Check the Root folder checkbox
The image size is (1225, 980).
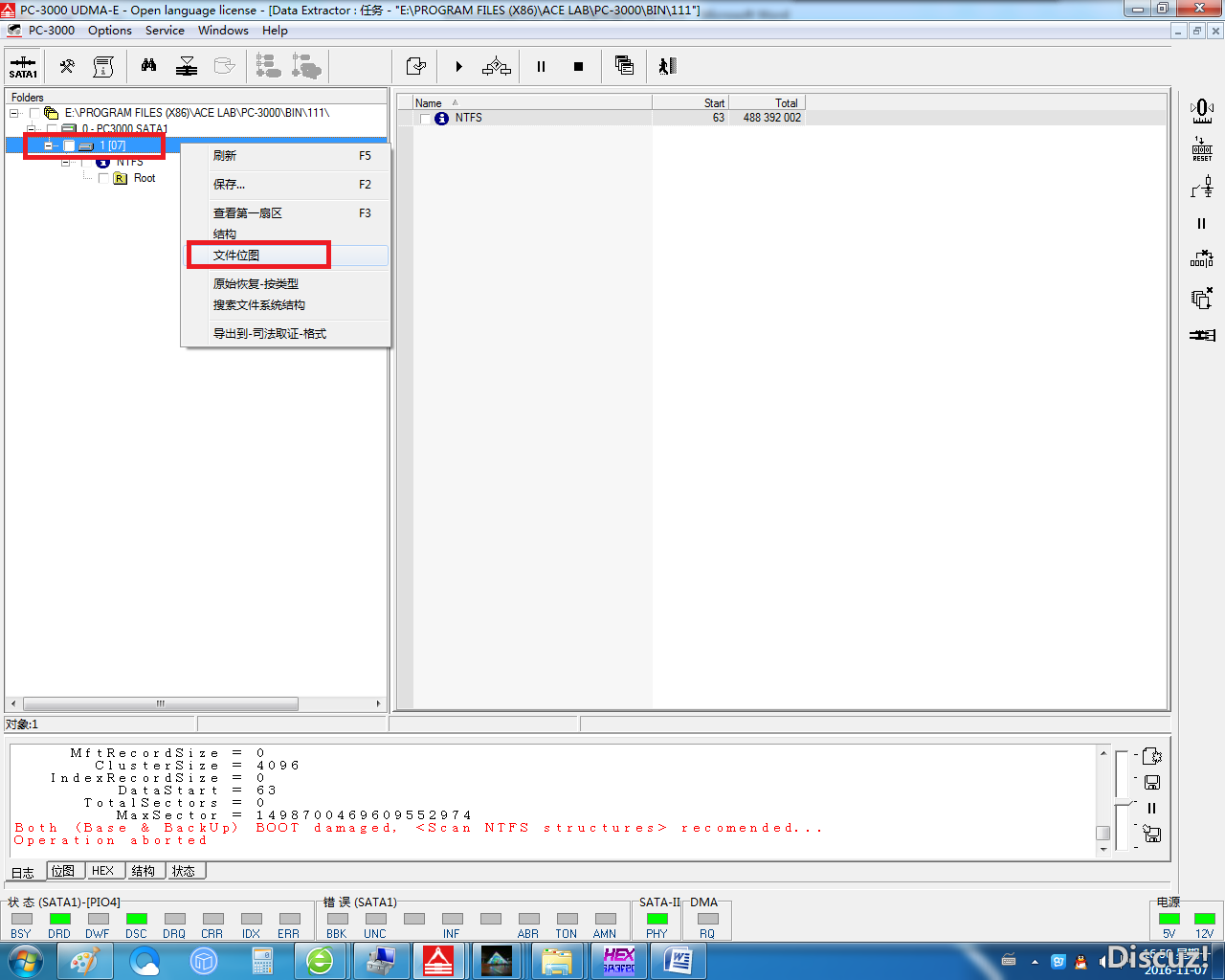click(x=104, y=178)
